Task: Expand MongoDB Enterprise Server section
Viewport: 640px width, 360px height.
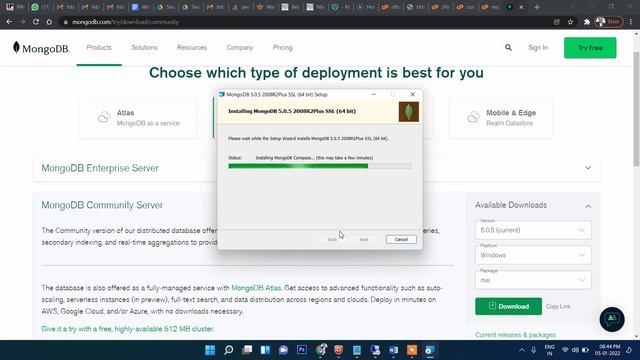Action: [588, 168]
